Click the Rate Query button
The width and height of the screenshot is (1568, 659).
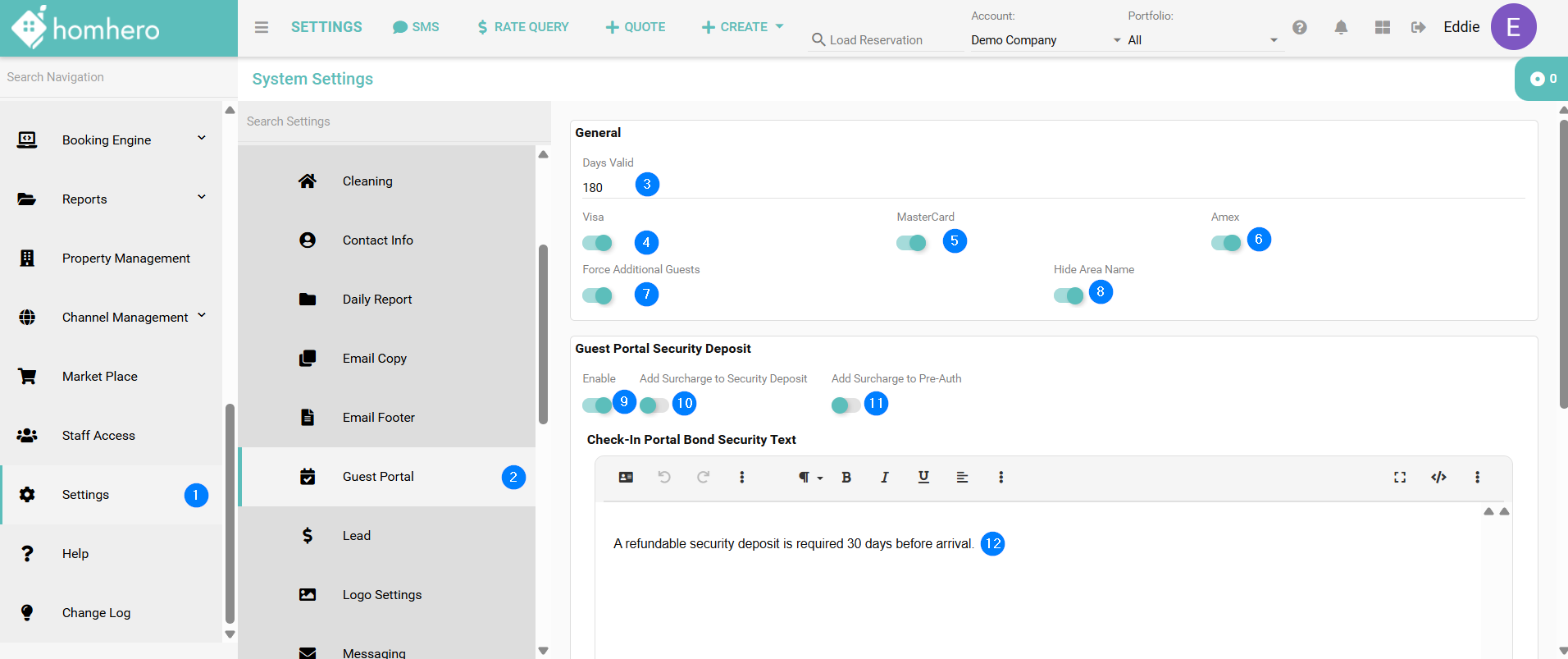tap(522, 27)
